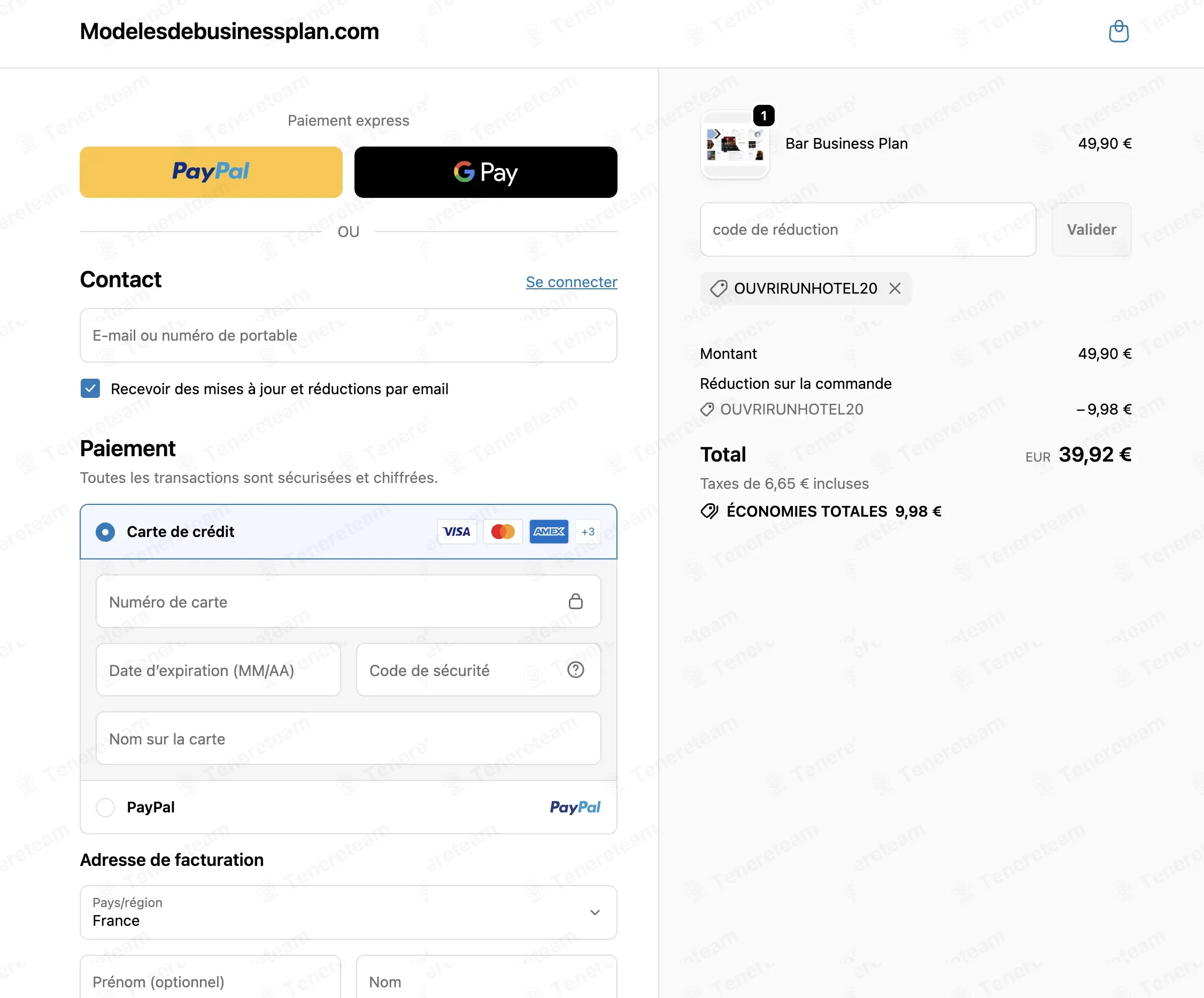This screenshot has height=998, width=1204.
Task: Click the Valider discount button
Action: pos(1091,229)
